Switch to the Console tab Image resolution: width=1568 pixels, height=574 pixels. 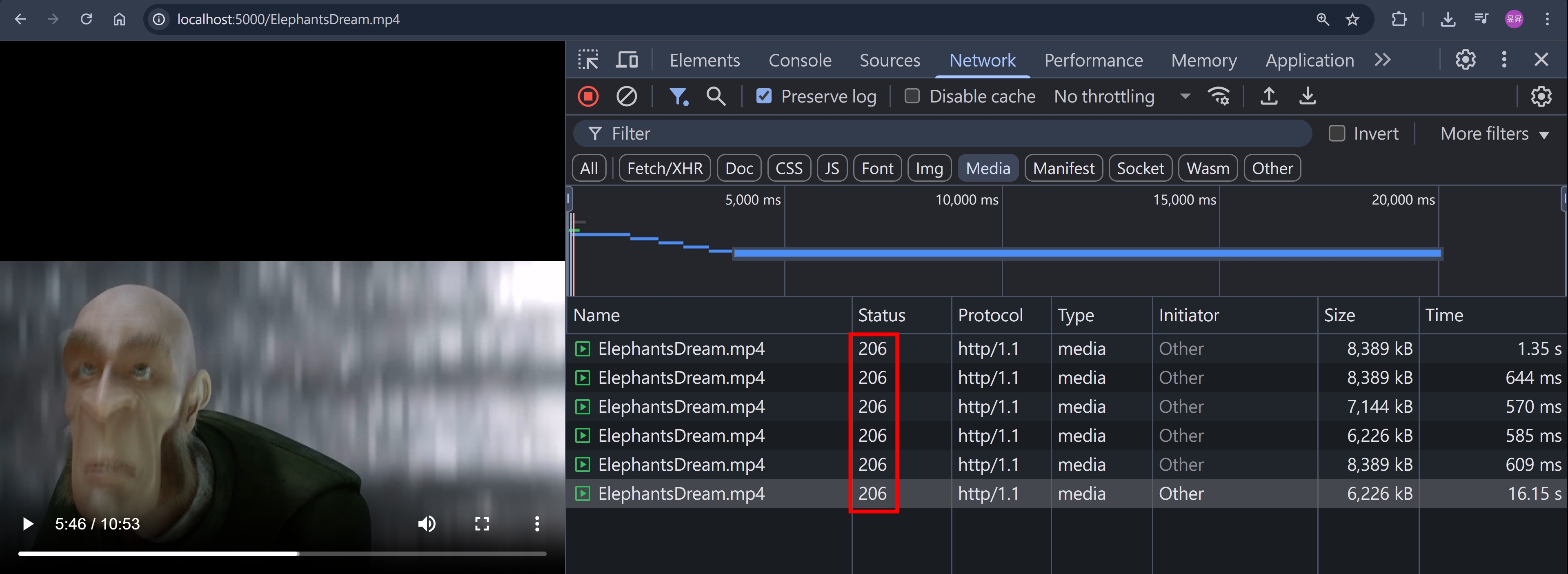pyautogui.click(x=800, y=60)
